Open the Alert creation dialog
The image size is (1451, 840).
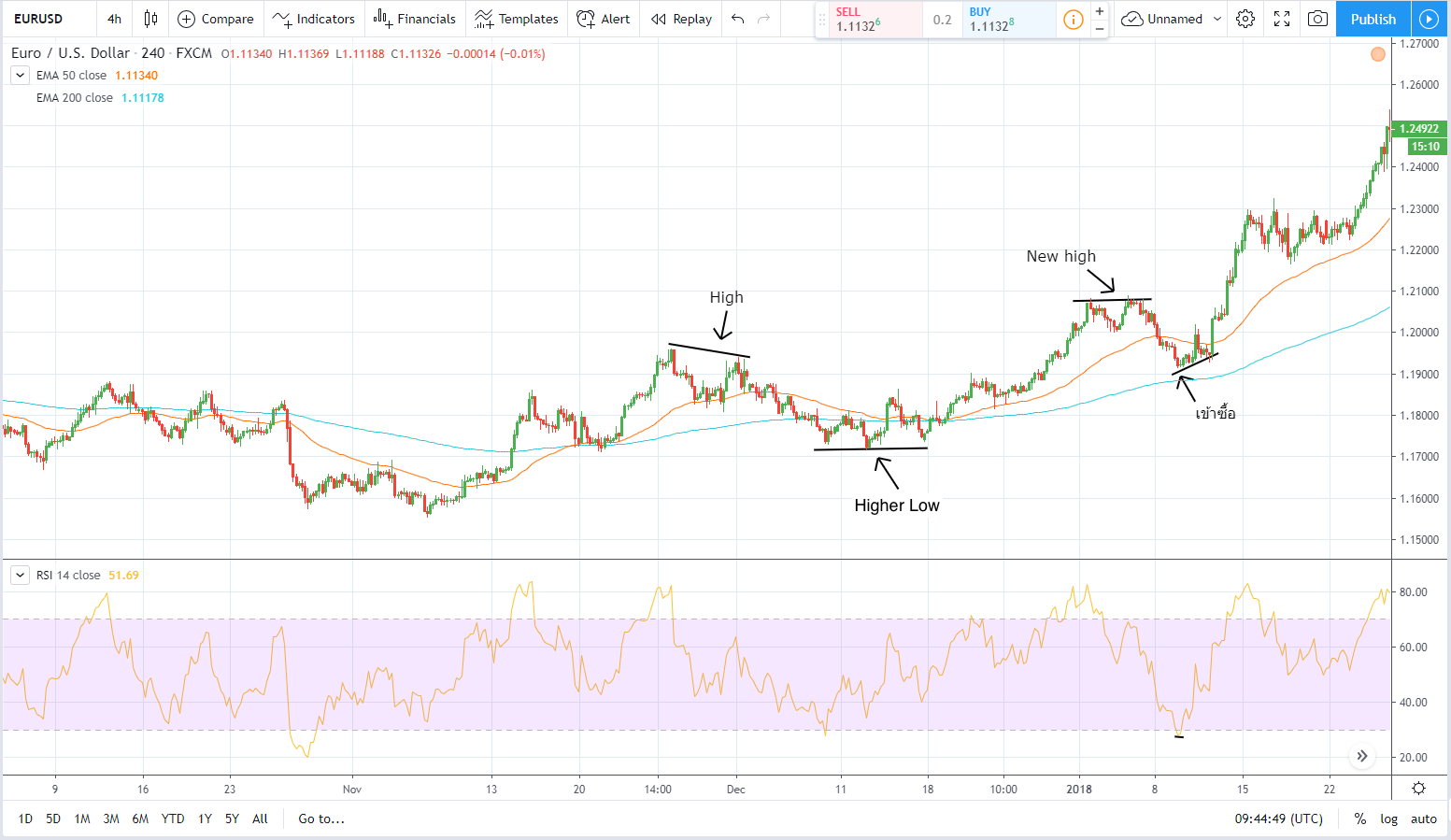[604, 19]
